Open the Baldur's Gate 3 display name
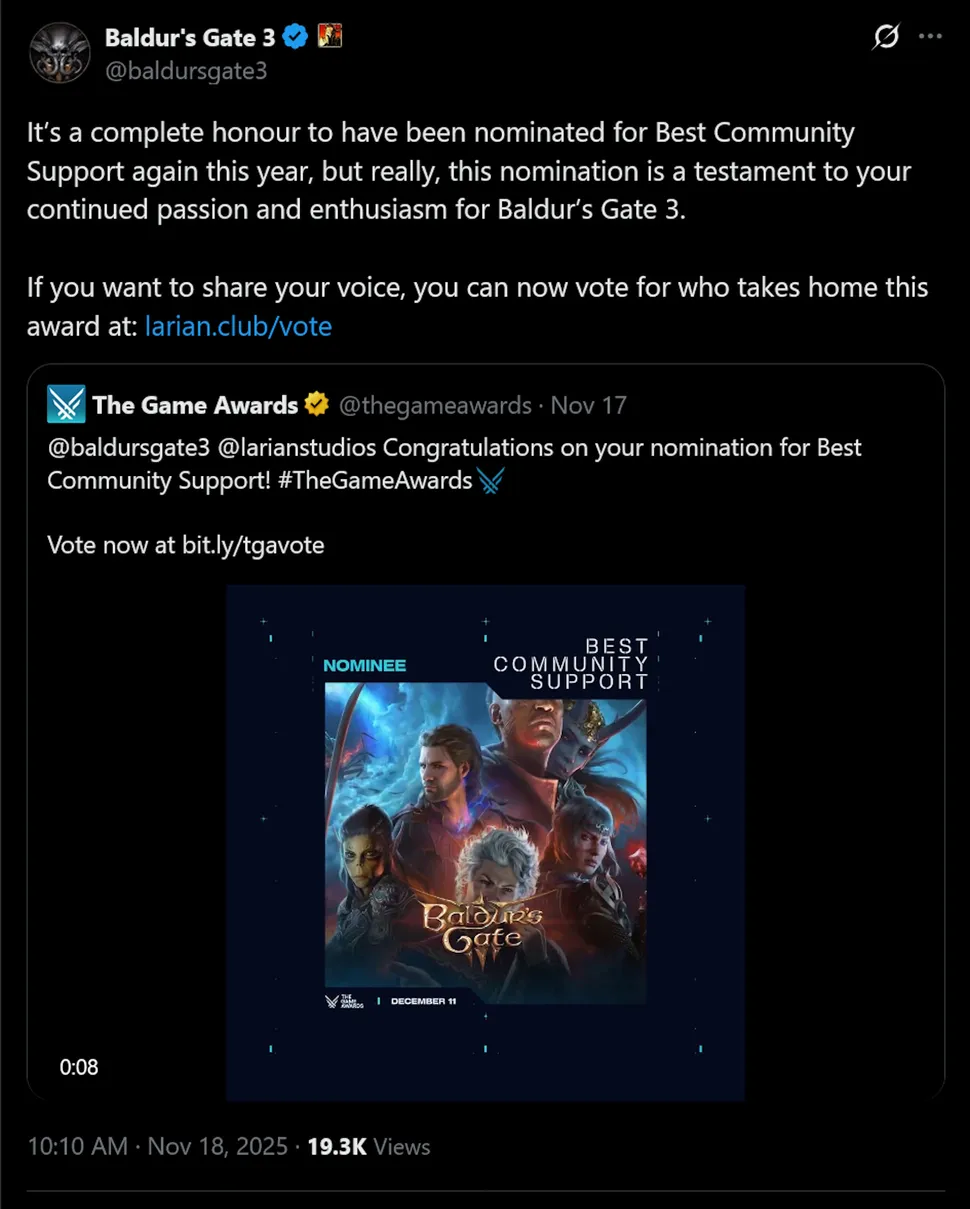 [190, 38]
